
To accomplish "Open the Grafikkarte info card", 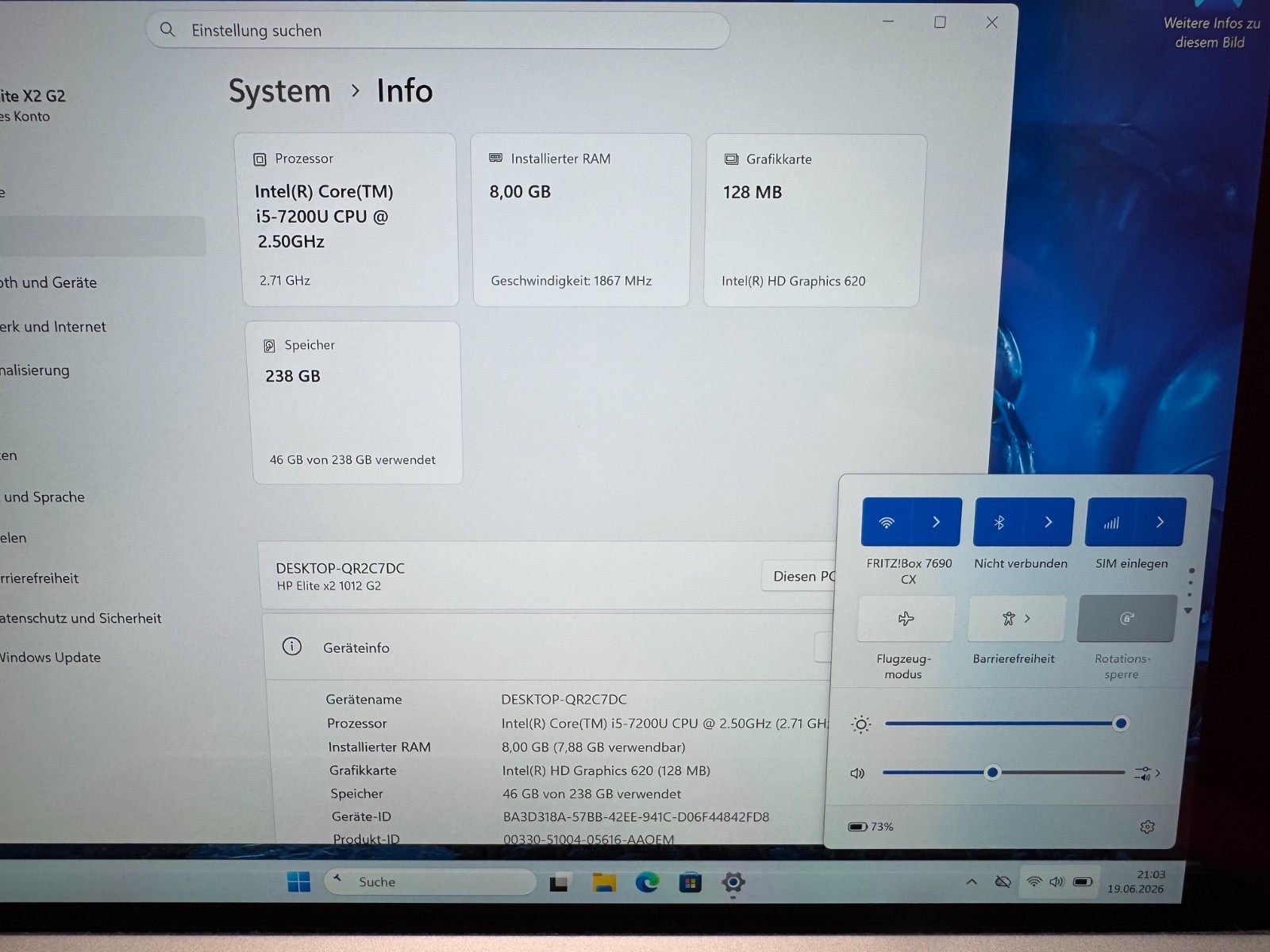I will [x=814, y=221].
